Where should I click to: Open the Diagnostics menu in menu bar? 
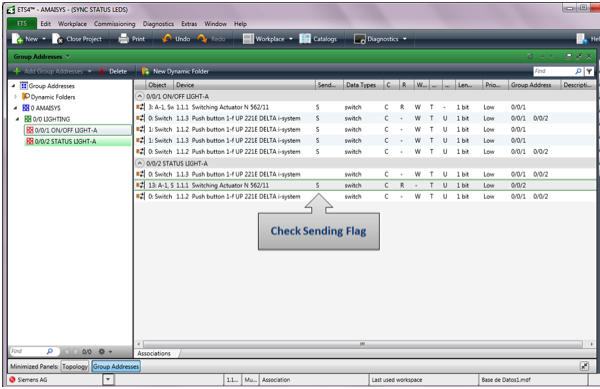[x=158, y=24]
